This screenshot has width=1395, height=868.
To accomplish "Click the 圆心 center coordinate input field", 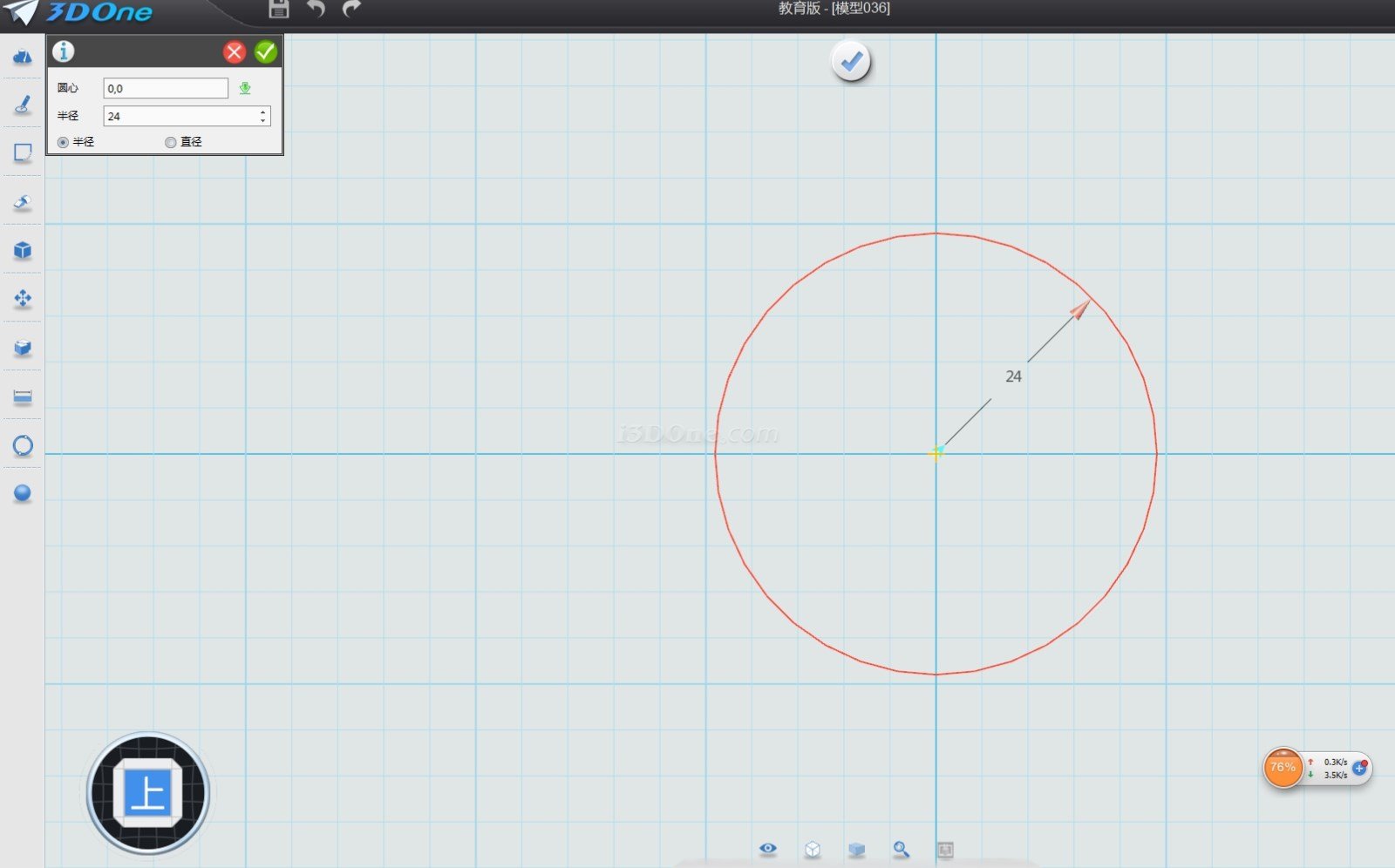I will tap(166, 88).
